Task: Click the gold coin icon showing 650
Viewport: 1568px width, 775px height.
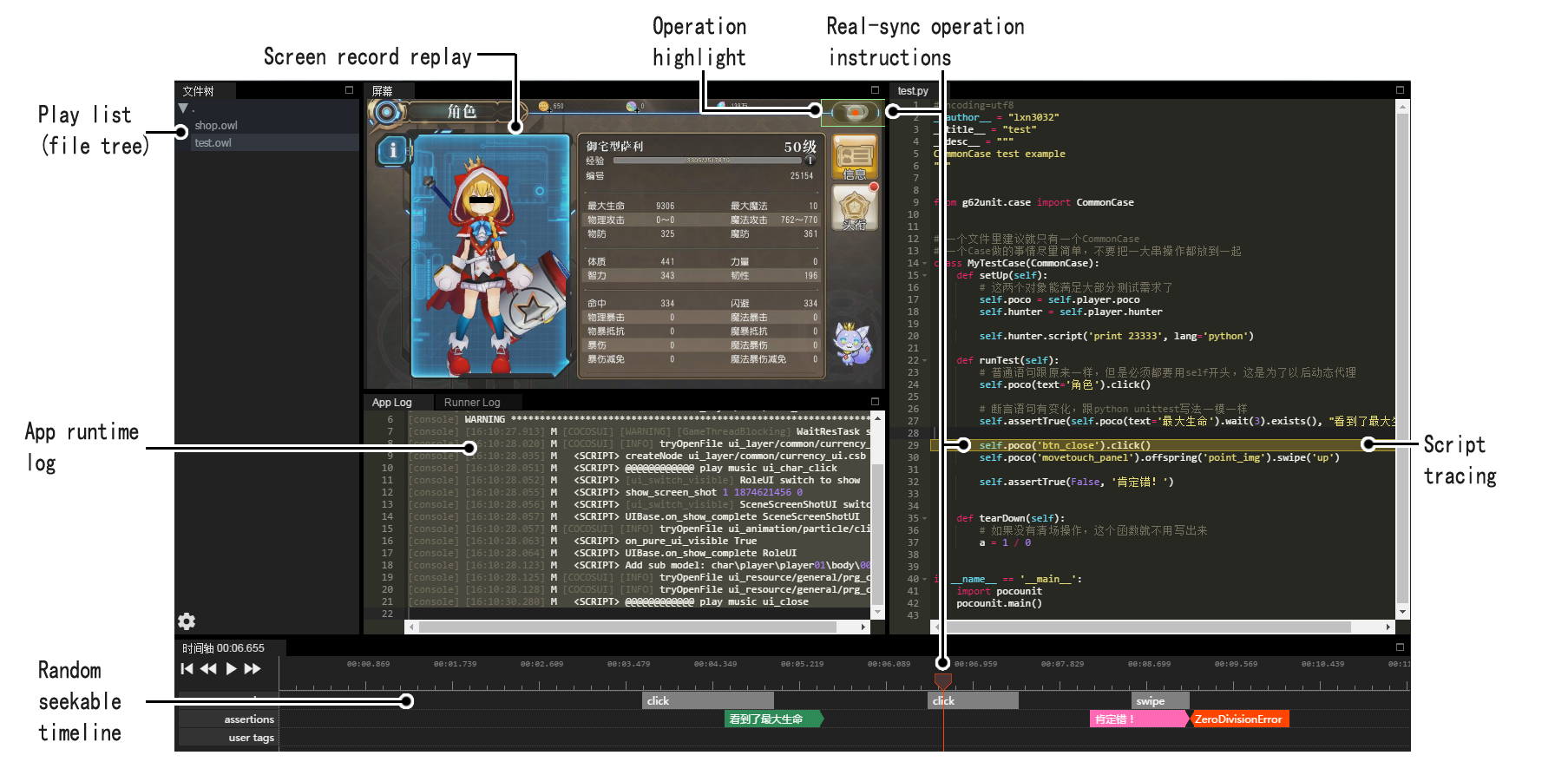Action: [543, 107]
